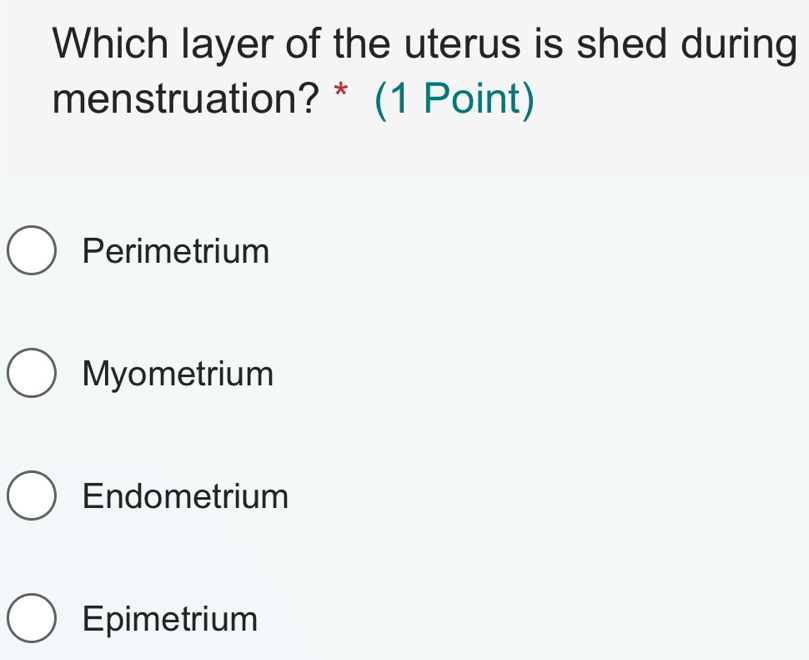Pick the last answer option circle
Viewport: 809px width, 660px height.
[x=32, y=619]
